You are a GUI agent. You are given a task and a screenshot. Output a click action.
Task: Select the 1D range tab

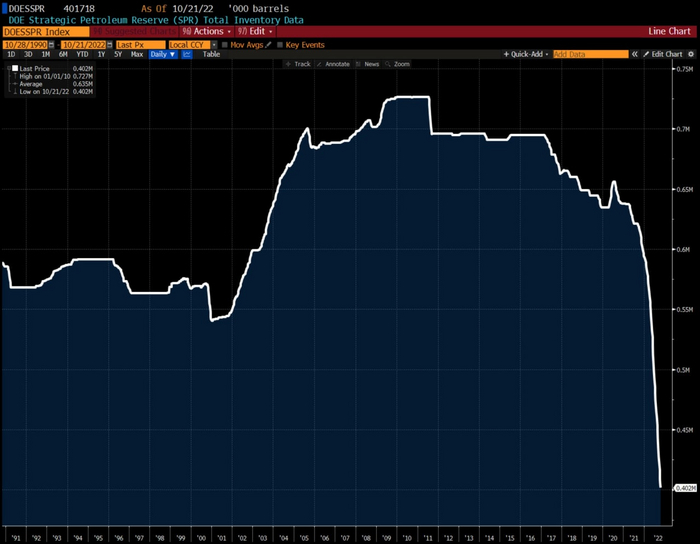[11, 54]
